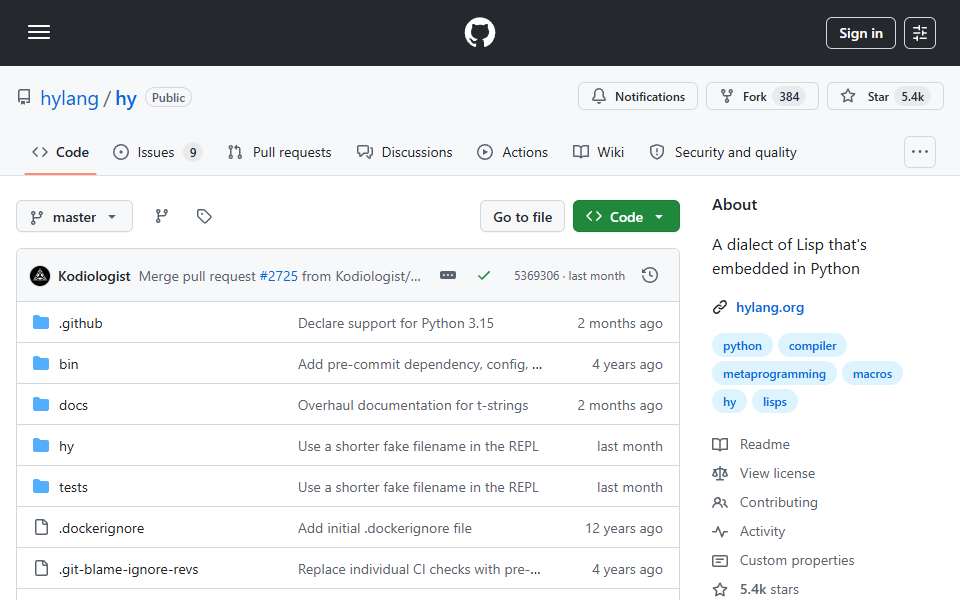Open Kodiologist avatar image
Image resolution: width=960 pixels, height=600 pixels.
[40, 276]
